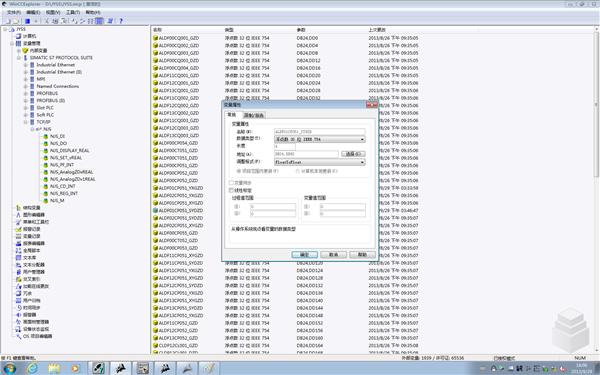Open the FloatToFloat format adaptation dropdown
The image size is (600, 375).
coord(320,162)
